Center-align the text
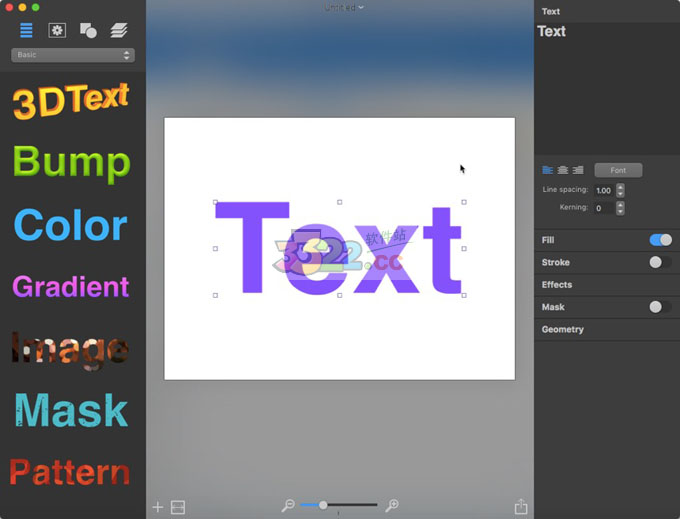 pos(563,170)
